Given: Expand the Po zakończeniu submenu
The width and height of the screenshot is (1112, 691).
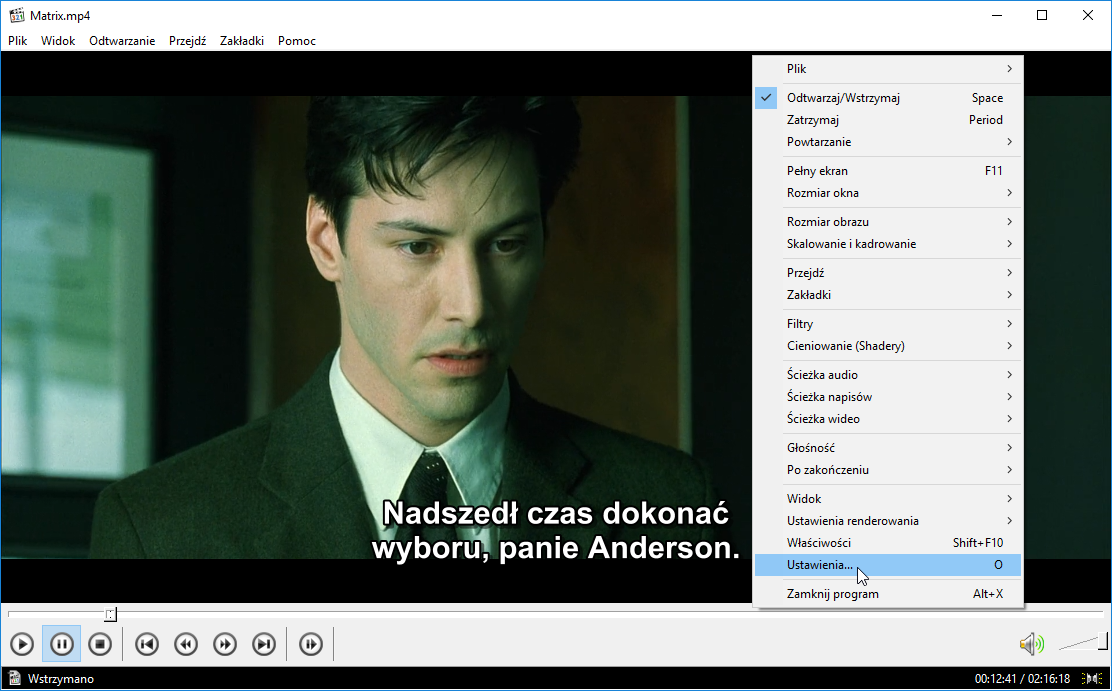Looking at the screenshot, I should tap(887, 470).
